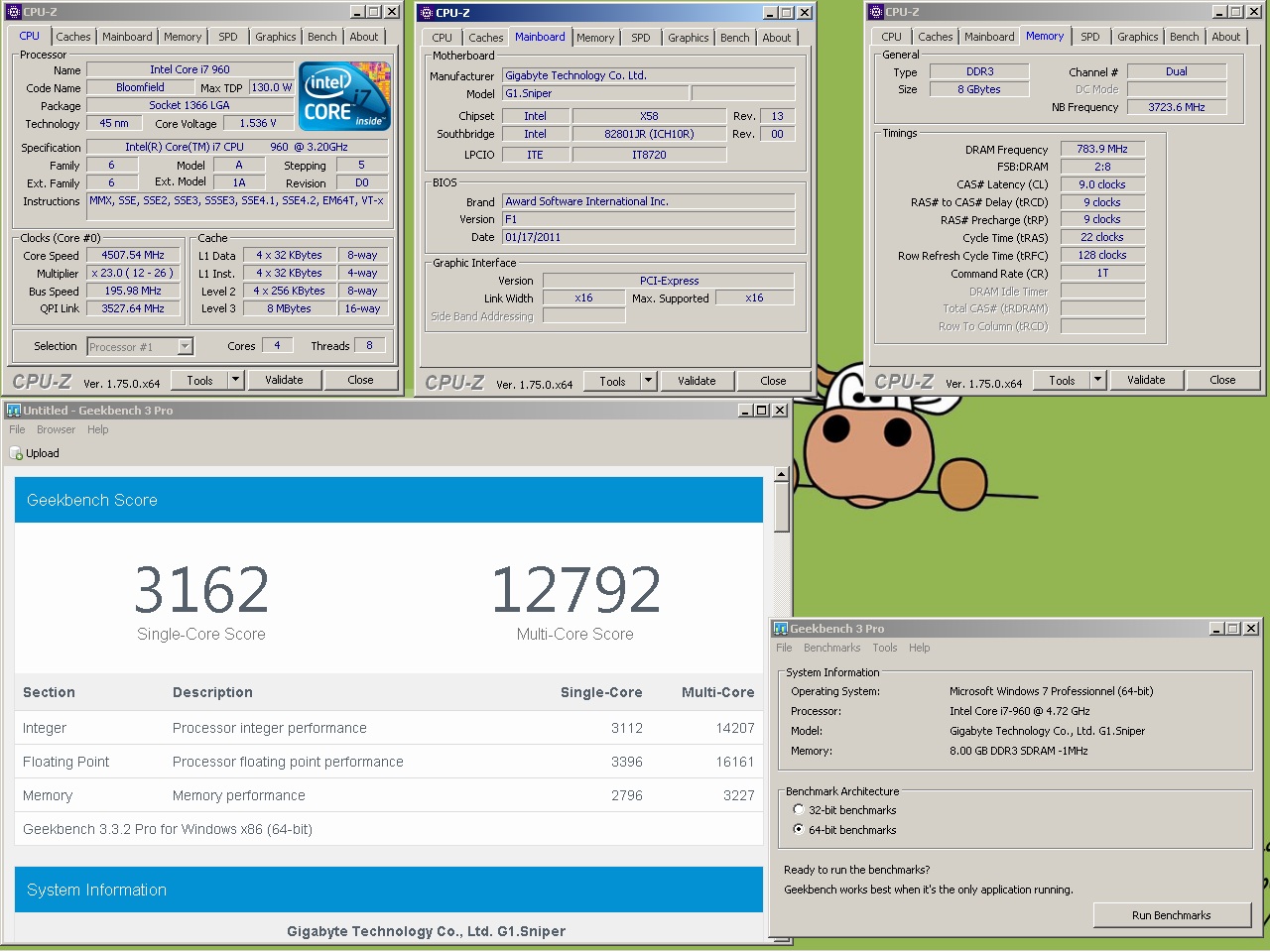Open File menu in Geekbench 3 Pro dialog
Viewport: 1270px width, 952px height.
click(784, 648)
